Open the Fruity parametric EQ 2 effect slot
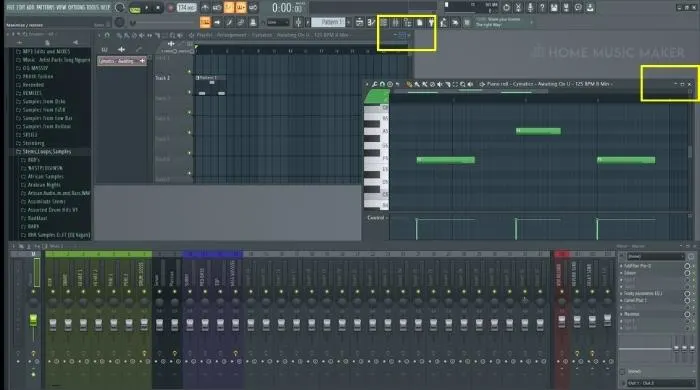The width and height of the screenshot is (700, 390). tap(643, 294)
